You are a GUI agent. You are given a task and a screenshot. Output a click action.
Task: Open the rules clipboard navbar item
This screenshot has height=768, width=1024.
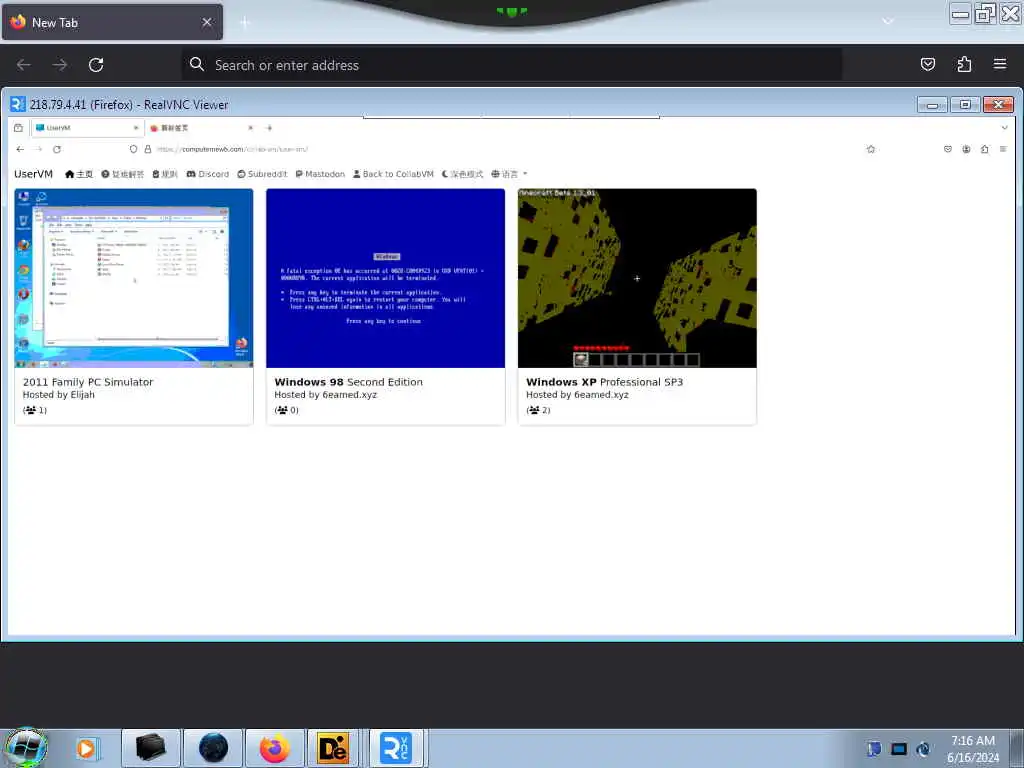pos(165,174)
